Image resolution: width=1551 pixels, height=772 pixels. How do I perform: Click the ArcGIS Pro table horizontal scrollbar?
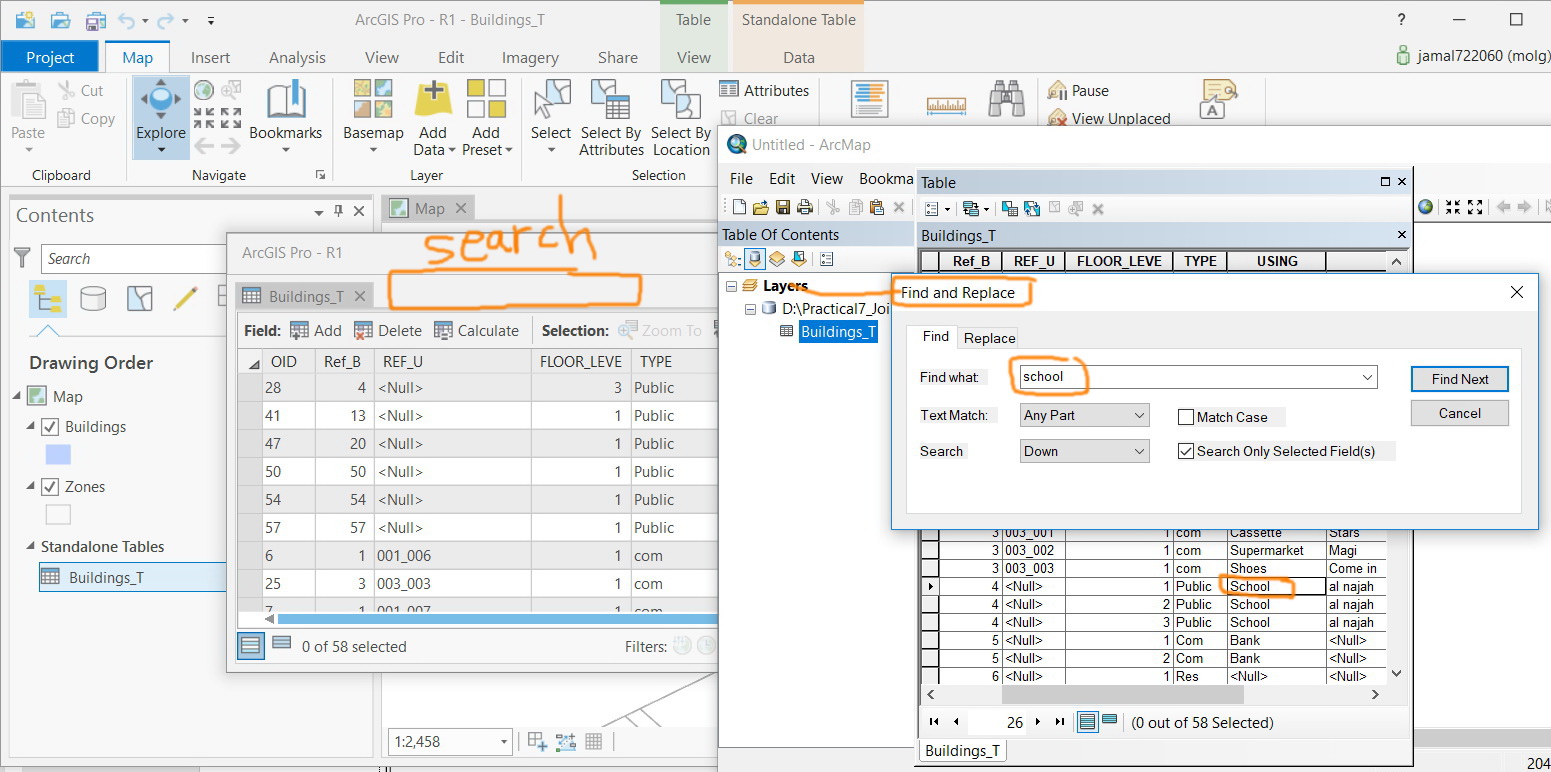pos(497,619)
